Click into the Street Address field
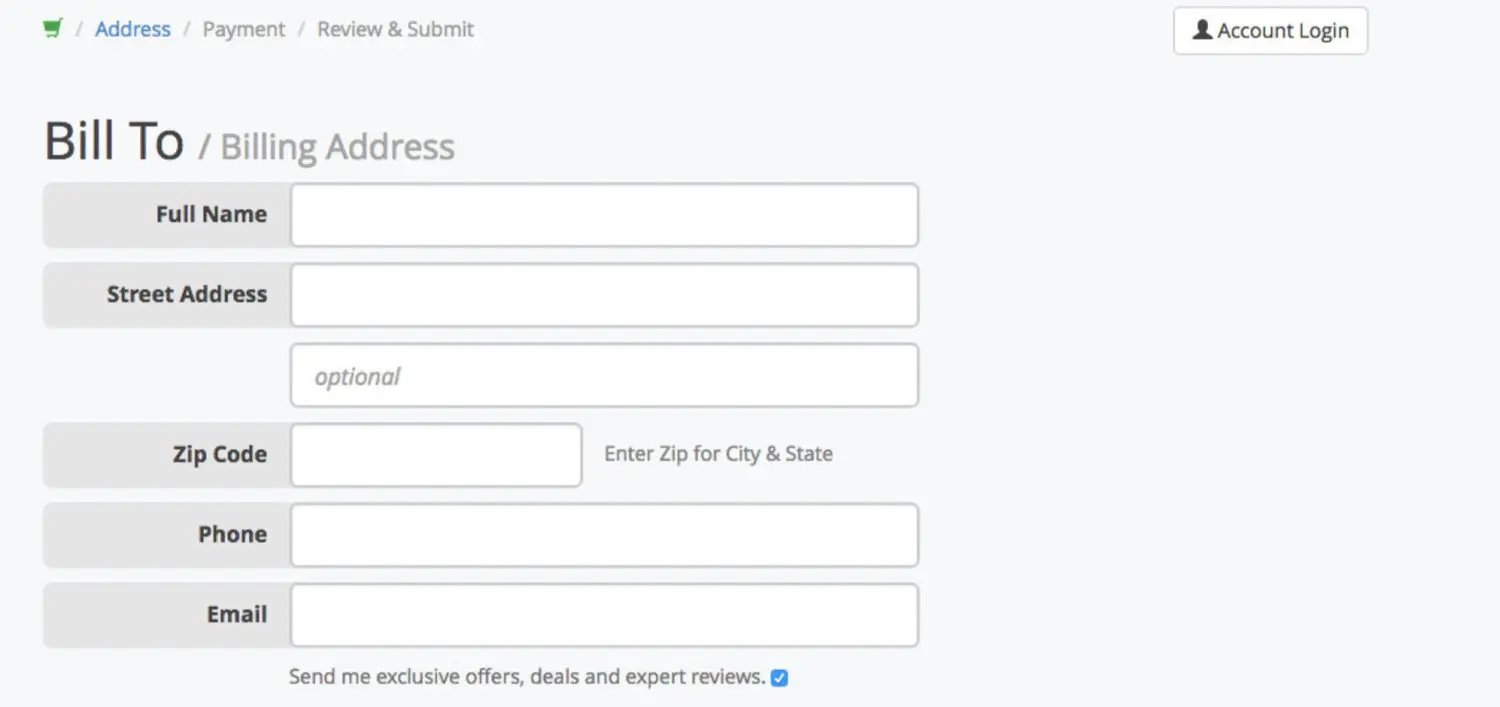The image size is (1500, 707). point(604,295)
